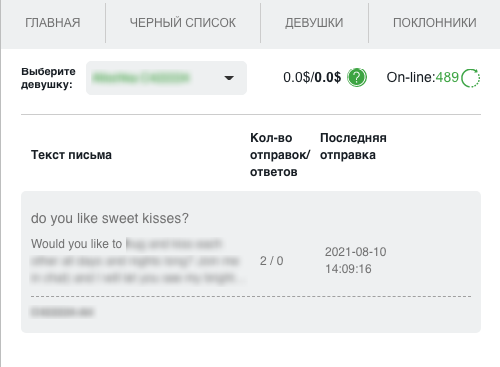Click the 2 / 0 sends count
Image resolution: width=500 pixels, height=367 pixels.
(272, 261)
